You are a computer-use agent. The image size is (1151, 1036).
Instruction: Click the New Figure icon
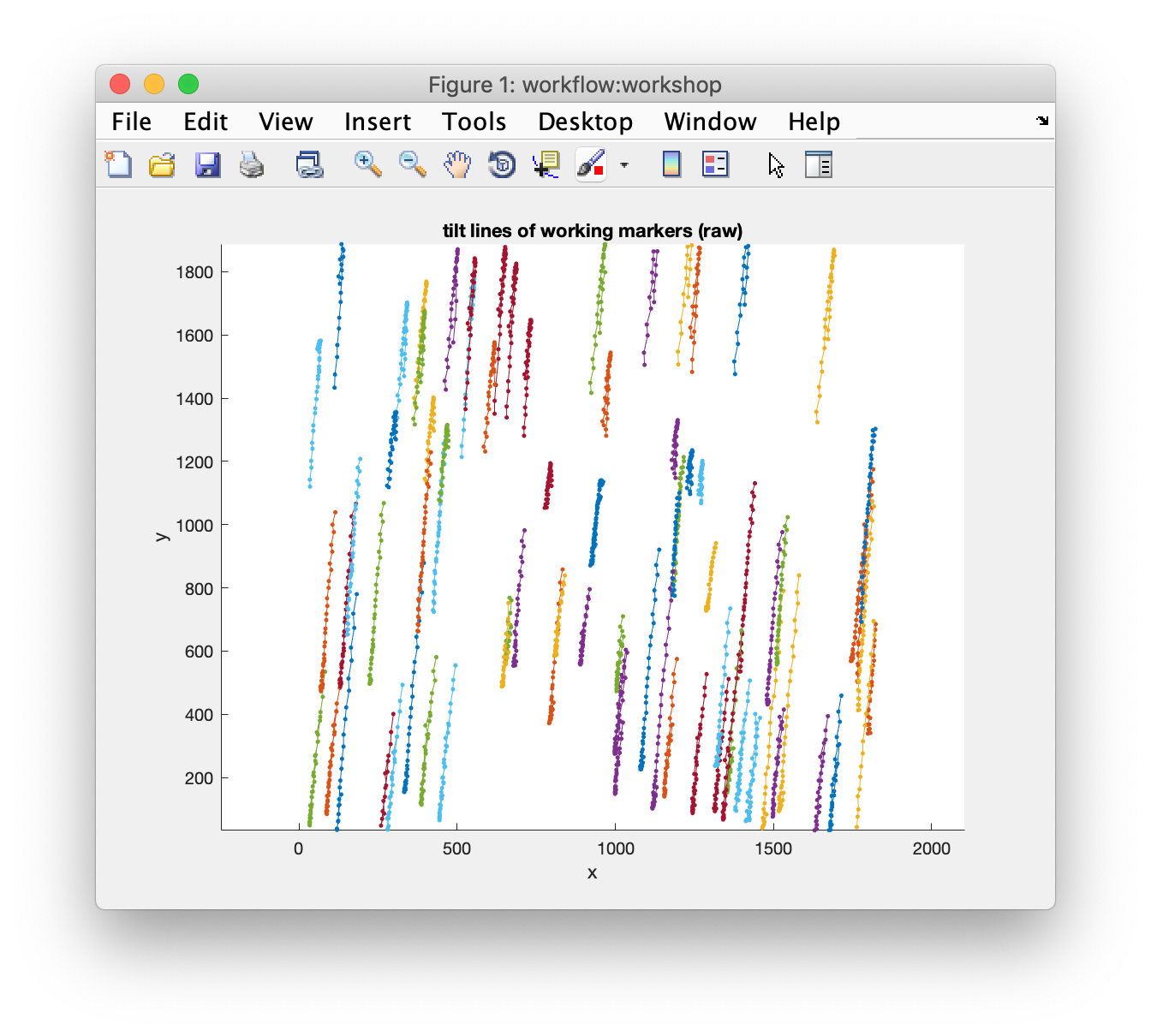coord(118,164)
